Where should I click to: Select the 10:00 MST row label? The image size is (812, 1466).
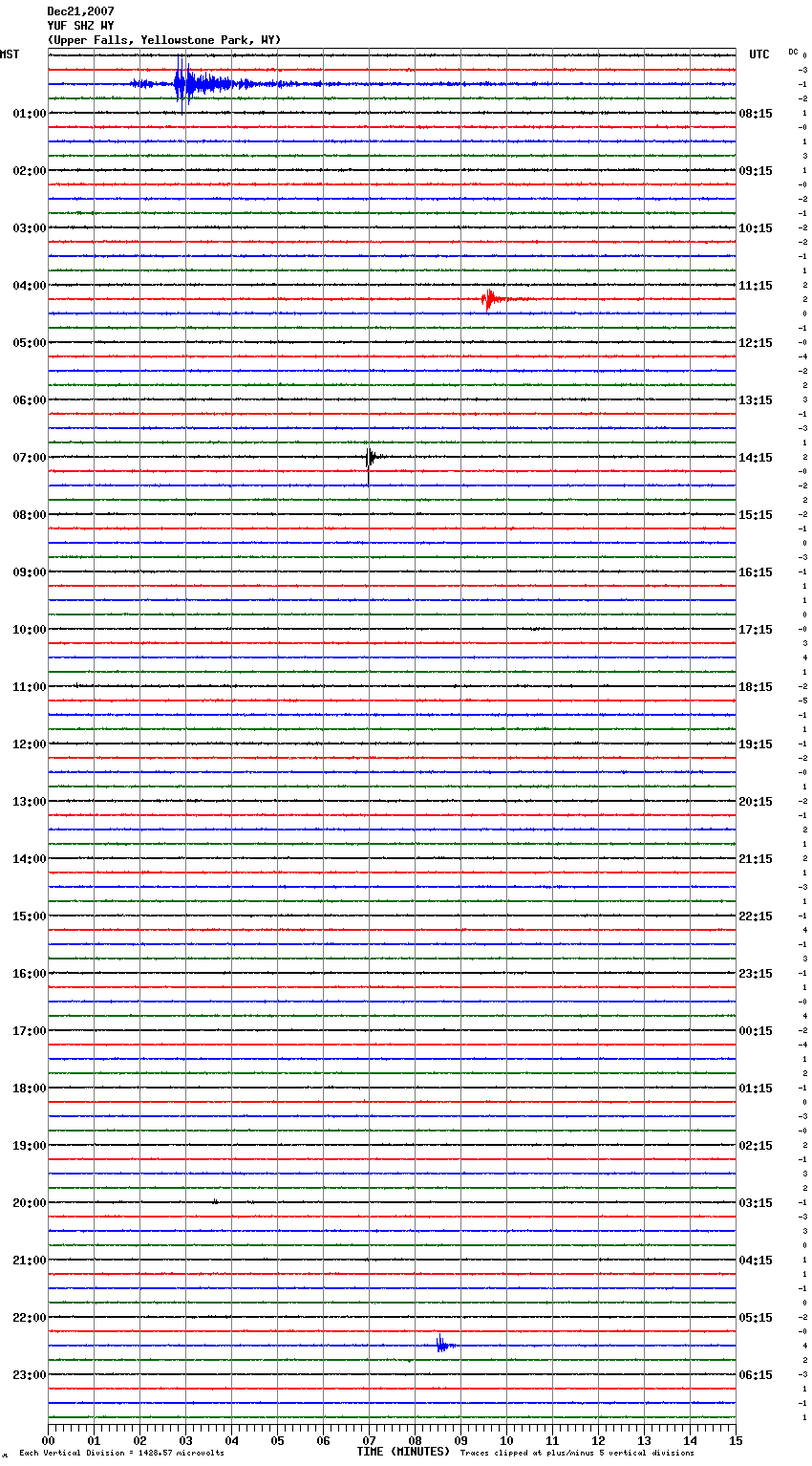click(x=30, y=629)
